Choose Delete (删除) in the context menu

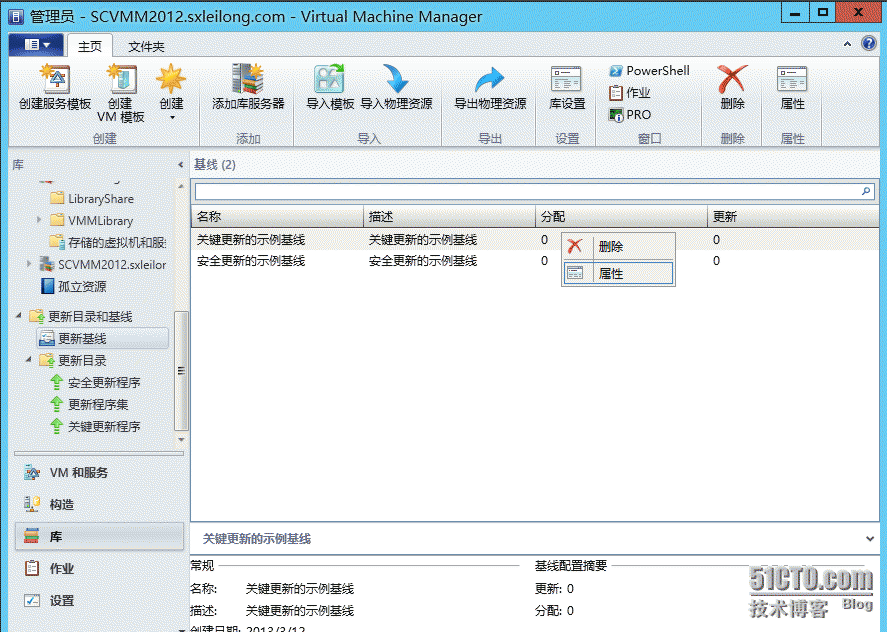(x=618, y=247)
